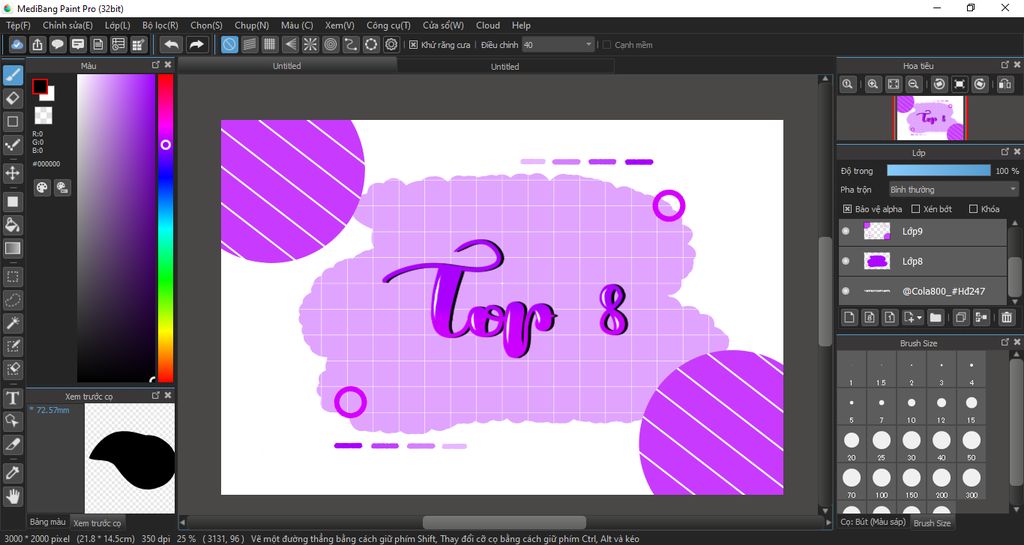The width and height of the screenshot is (1024, 545).
Task: Zoom out on the navigator
Action: [914, 84]
